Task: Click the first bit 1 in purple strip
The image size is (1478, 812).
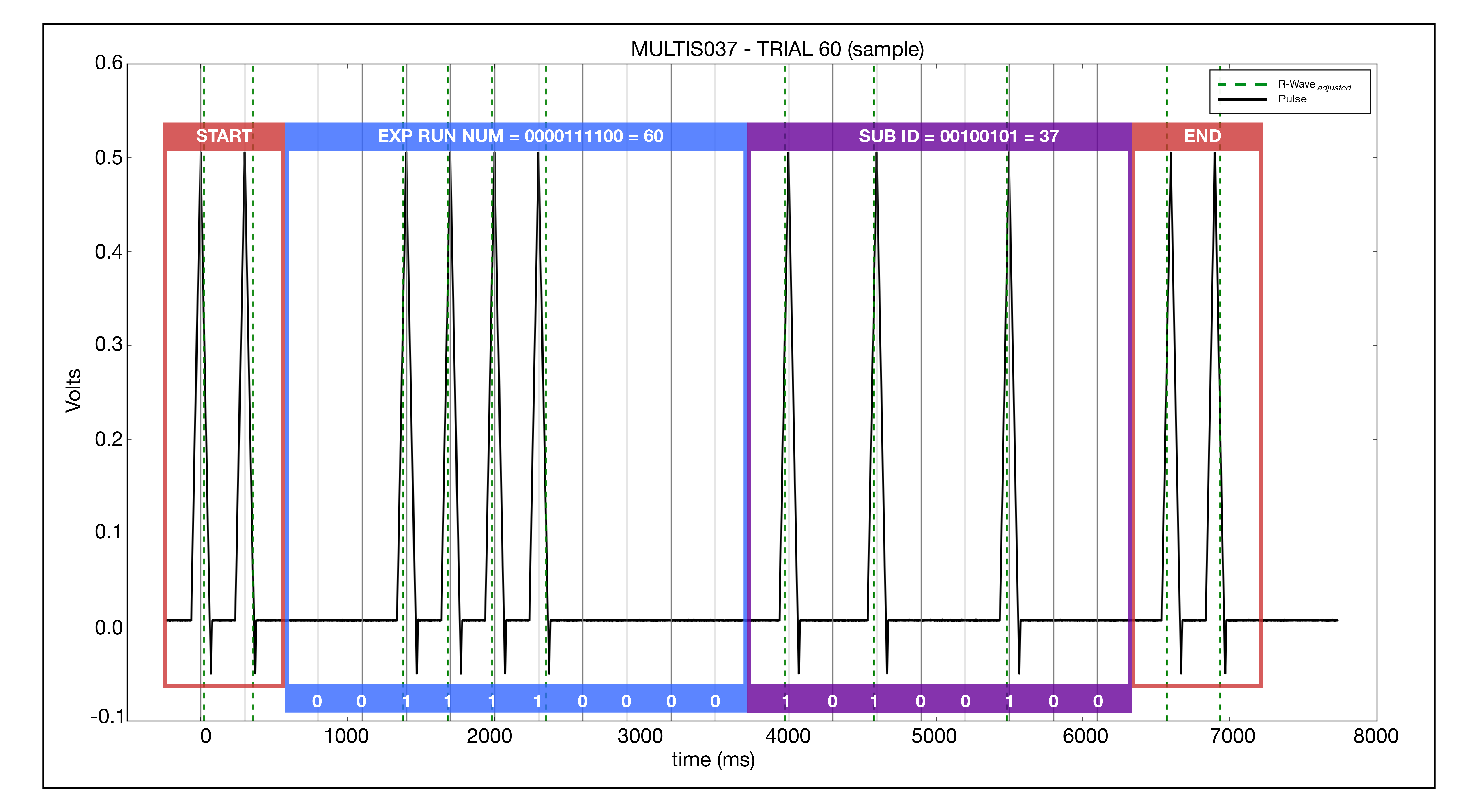Action: point(786,701)
